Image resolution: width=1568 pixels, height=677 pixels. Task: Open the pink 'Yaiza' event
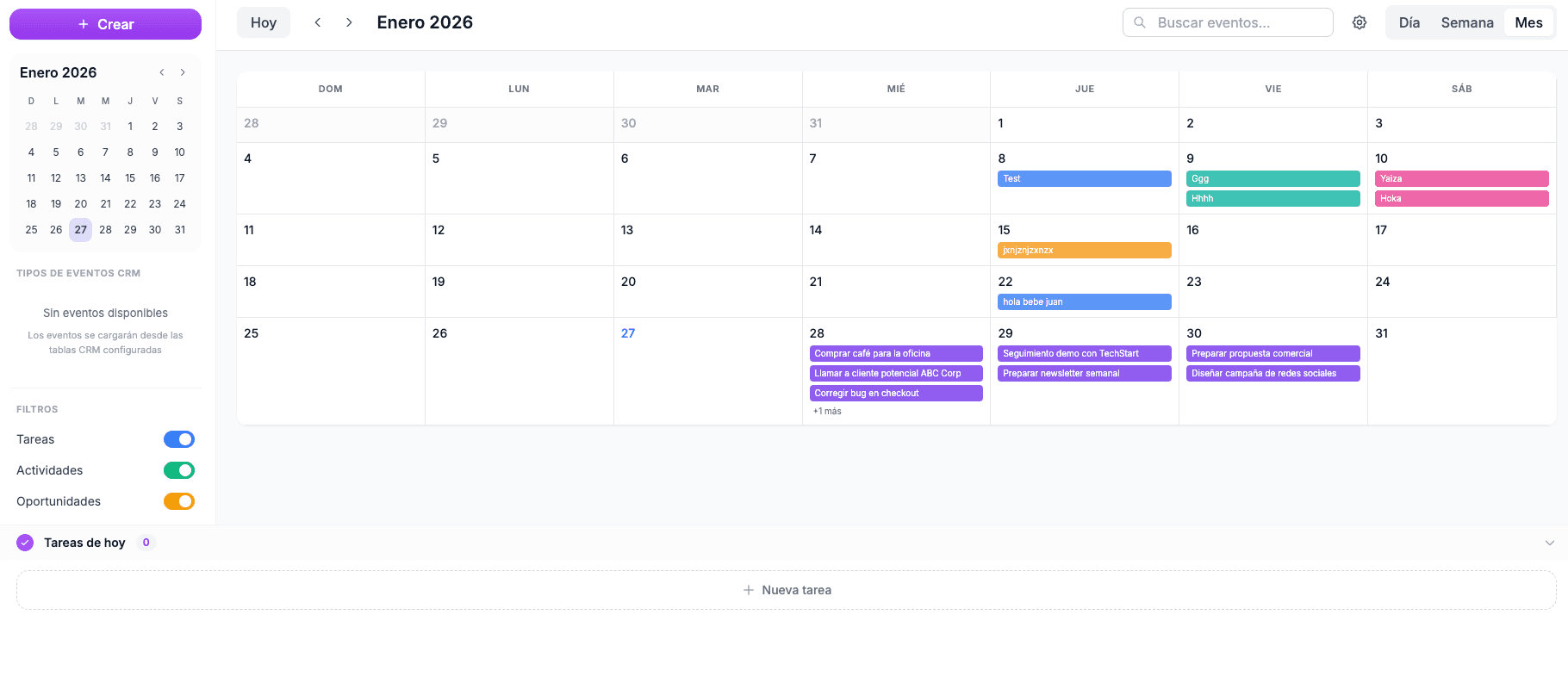[x=1462, y=179]
